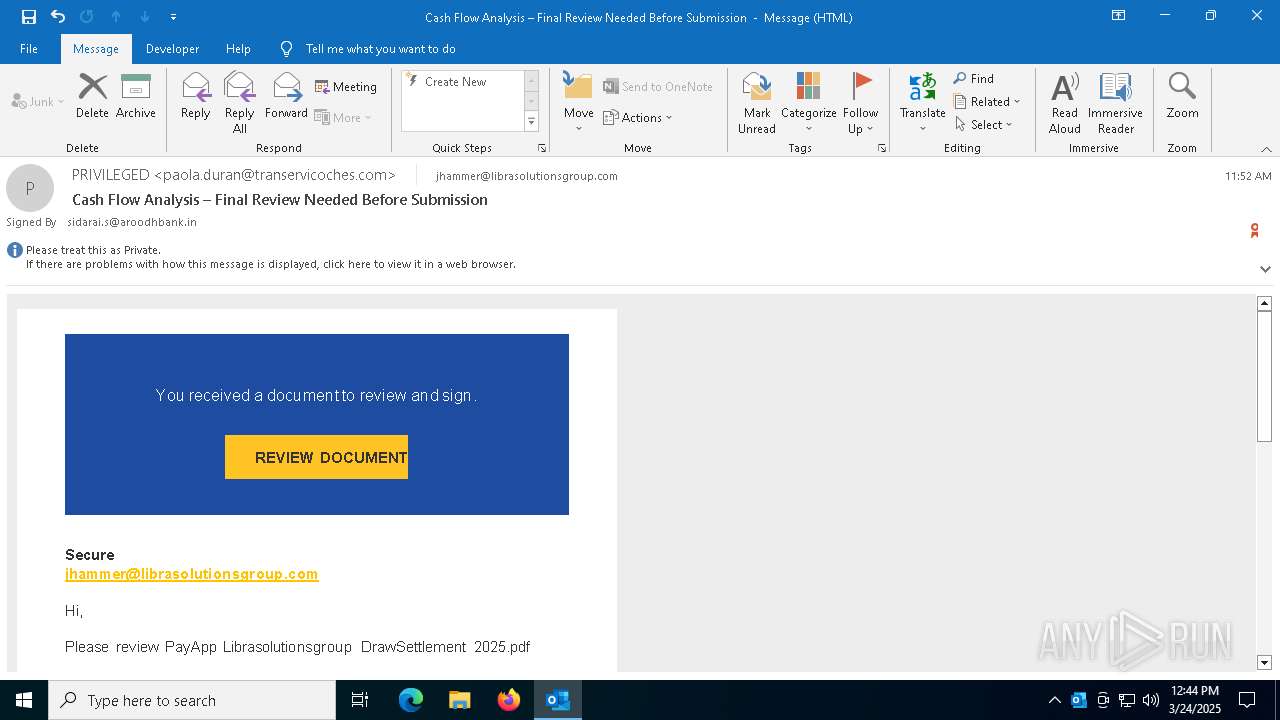The width and height of the screenshot is (1280, 720).
Task: Open the Tags dialog launcher
Action: point(882,148)
